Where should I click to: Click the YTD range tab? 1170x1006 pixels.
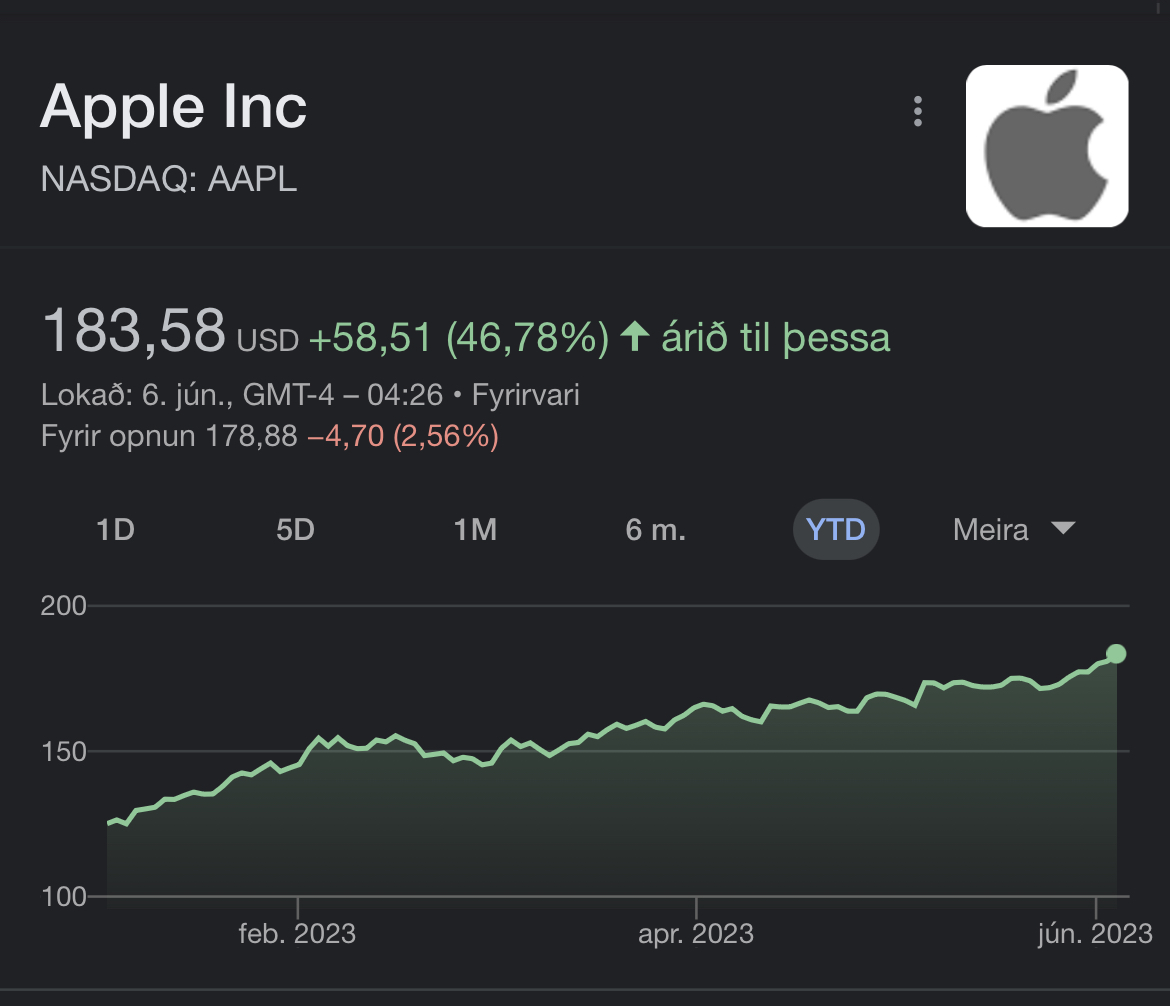tap(835, 529)
